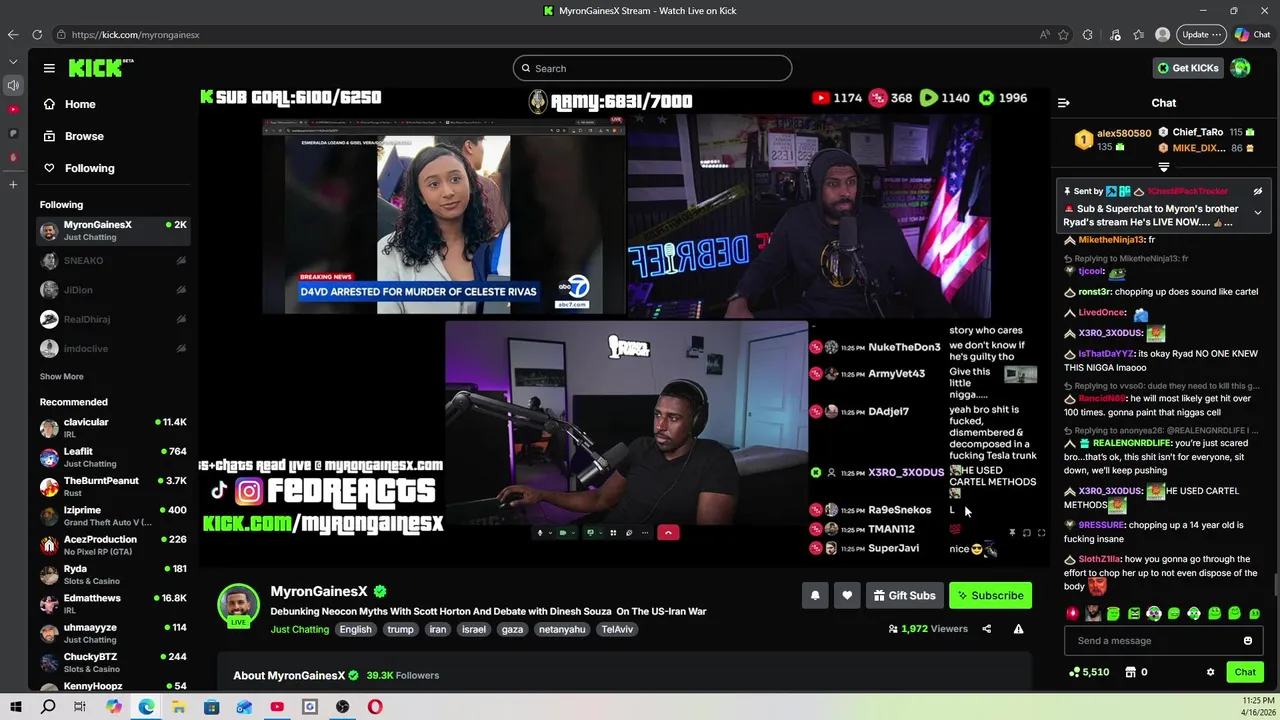Viewport: 1280px width, 720px height.
Task: Insert the red emote from quick emotes
Action: pyautogui.click(x=1073, y=613)
